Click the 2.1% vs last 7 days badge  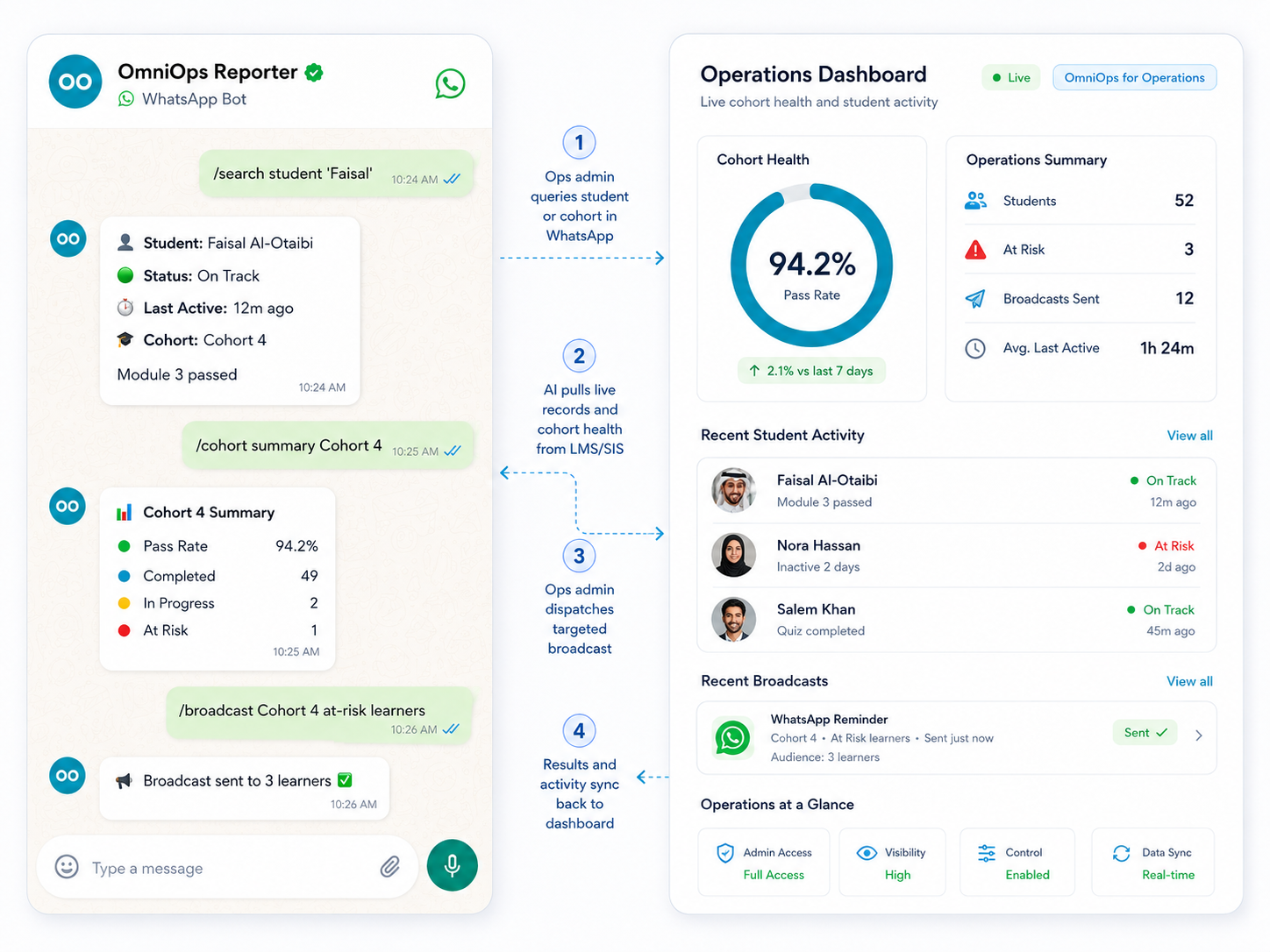812,371
